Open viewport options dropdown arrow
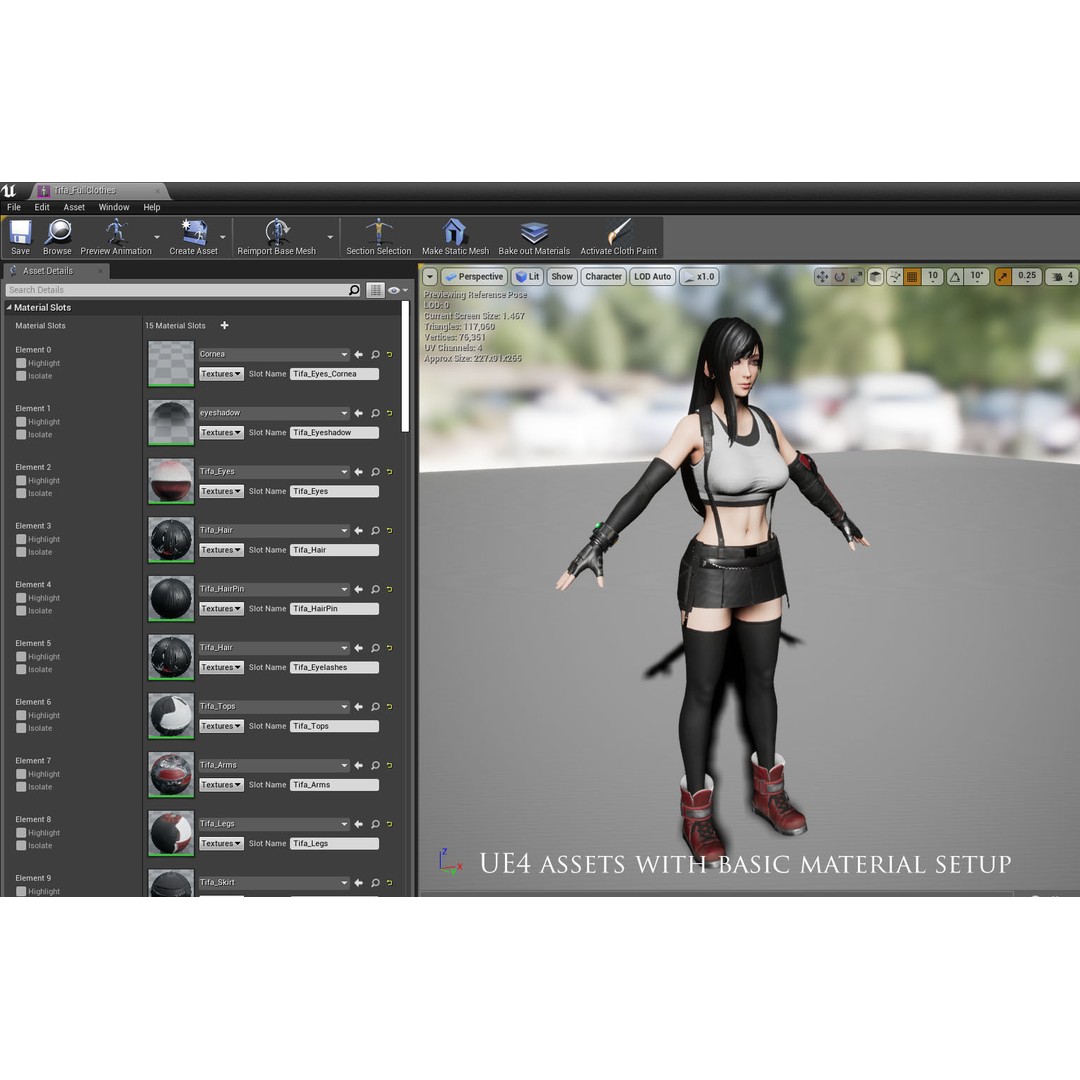The image size is (1080, 1080). coord(430,277)
